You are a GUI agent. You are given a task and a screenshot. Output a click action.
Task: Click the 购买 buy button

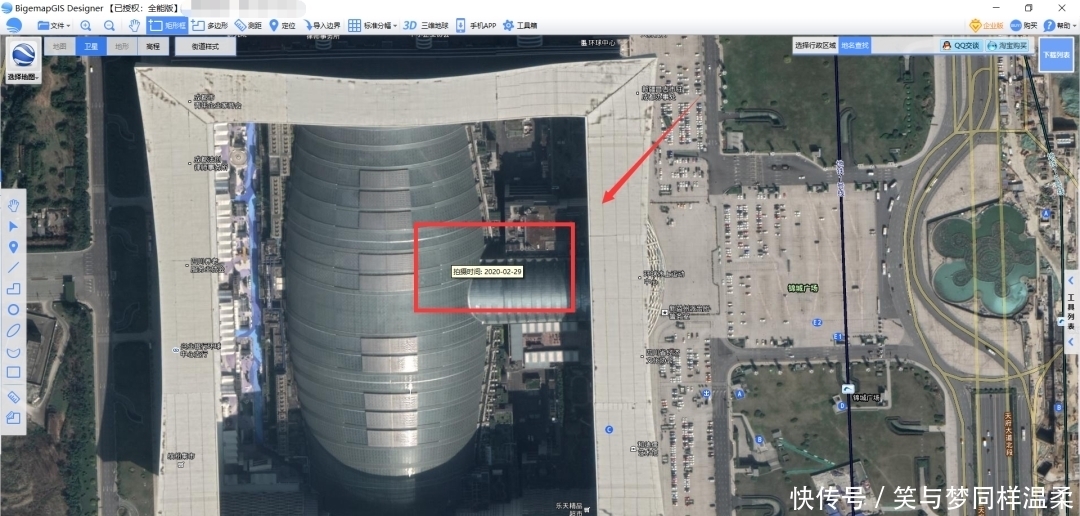(x=1024, y=25)
